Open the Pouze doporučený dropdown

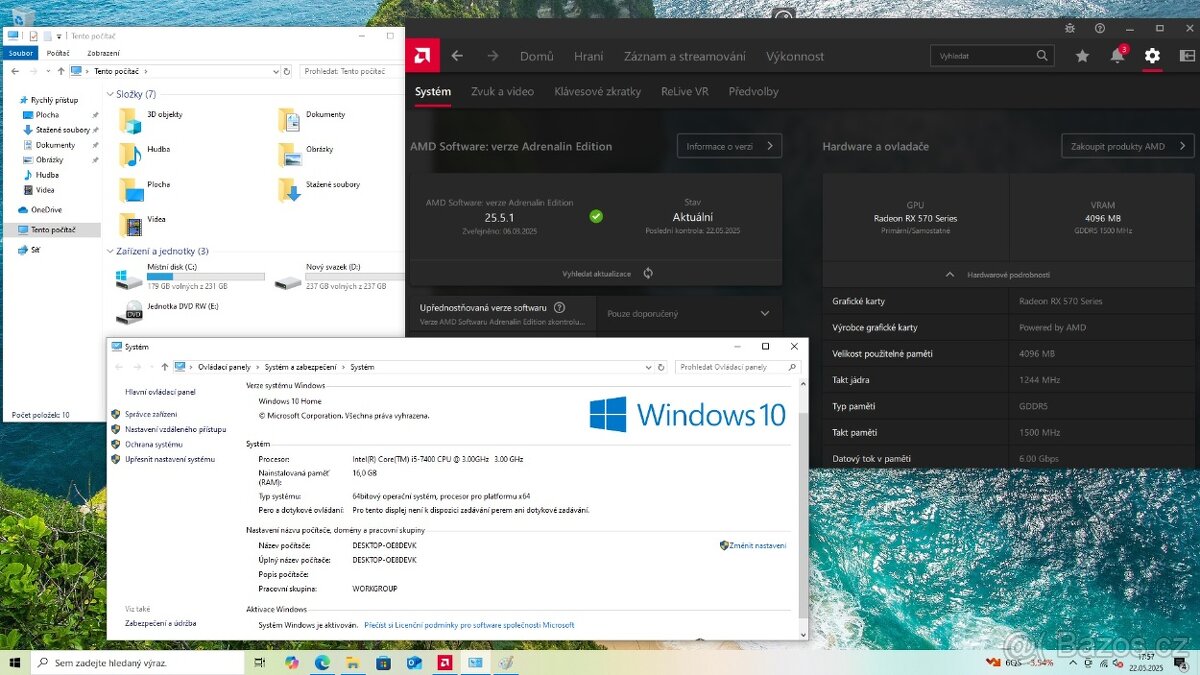click(690, 314)
